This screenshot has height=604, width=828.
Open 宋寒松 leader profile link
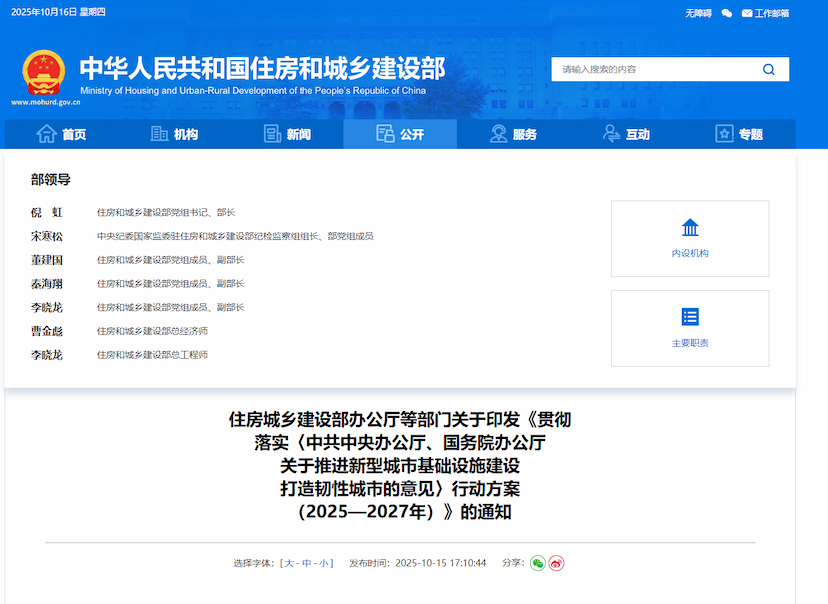[x=46, y=236]
